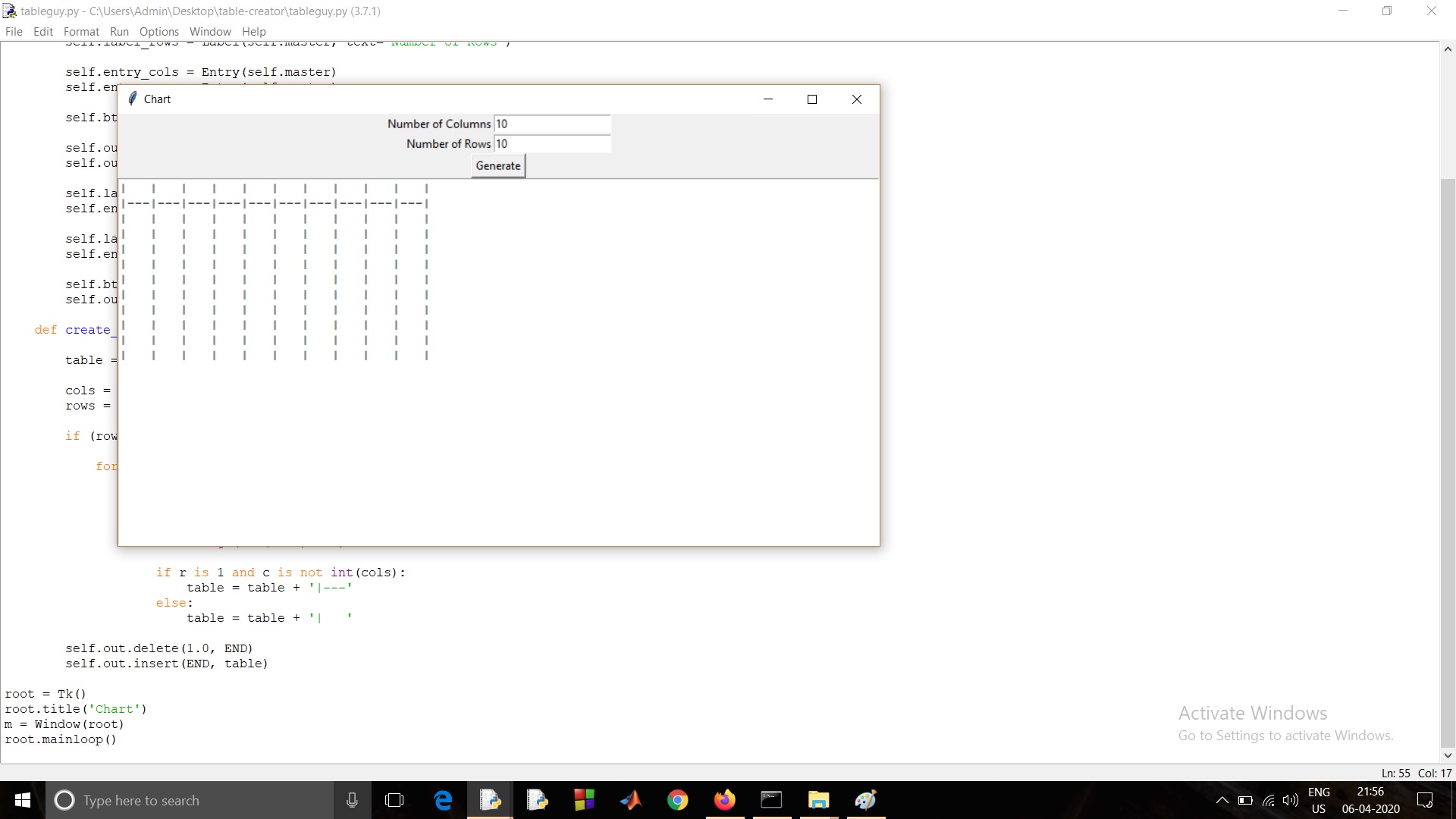Click the Number of Columns entry field
This screenshot has width=1456, height=819.
point(552,124)
